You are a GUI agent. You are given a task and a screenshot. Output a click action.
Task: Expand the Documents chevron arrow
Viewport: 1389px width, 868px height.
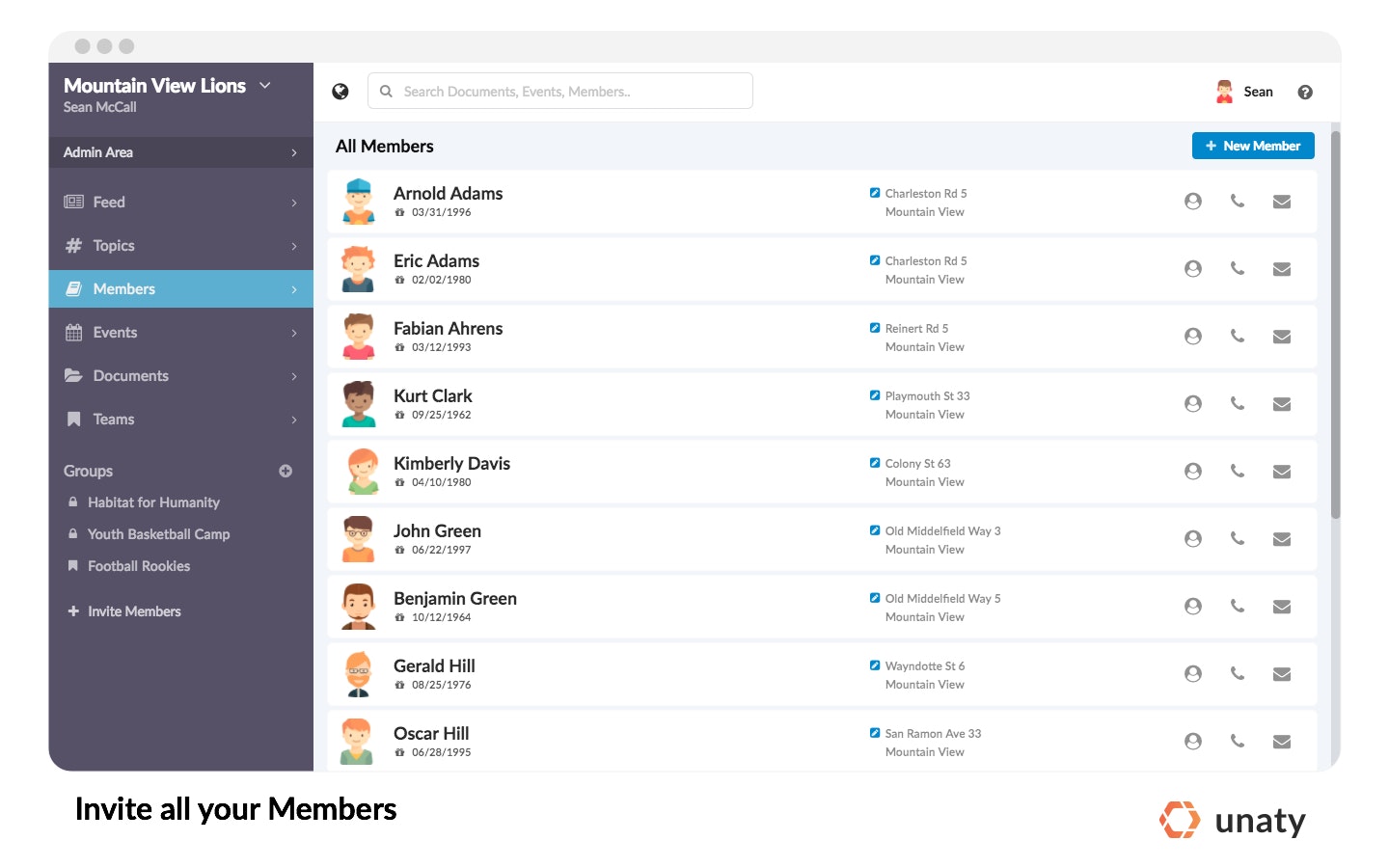click(294, 376)
